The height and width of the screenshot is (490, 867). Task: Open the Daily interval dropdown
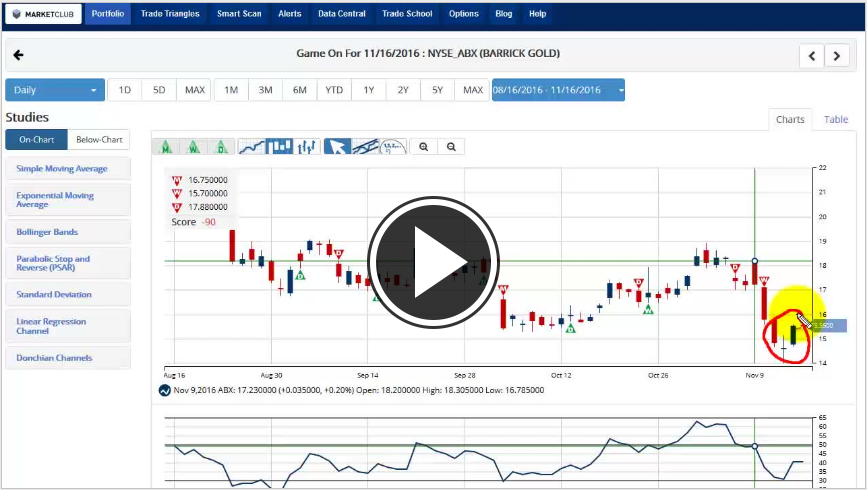pyautogui.click(x=55, y=90)
